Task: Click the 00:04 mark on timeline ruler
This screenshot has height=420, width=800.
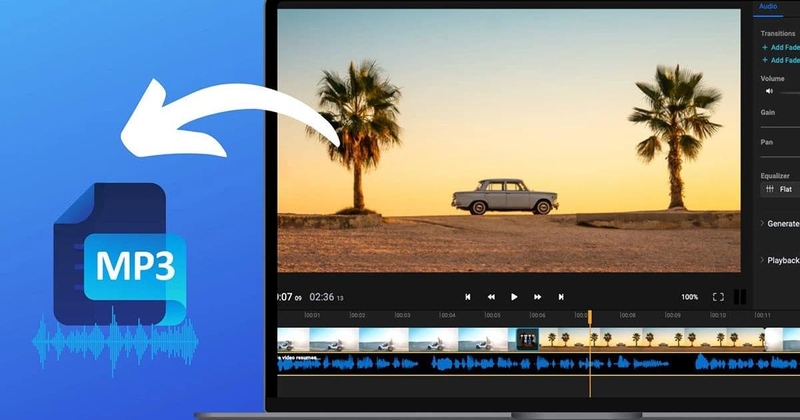Action: [447, 315]
